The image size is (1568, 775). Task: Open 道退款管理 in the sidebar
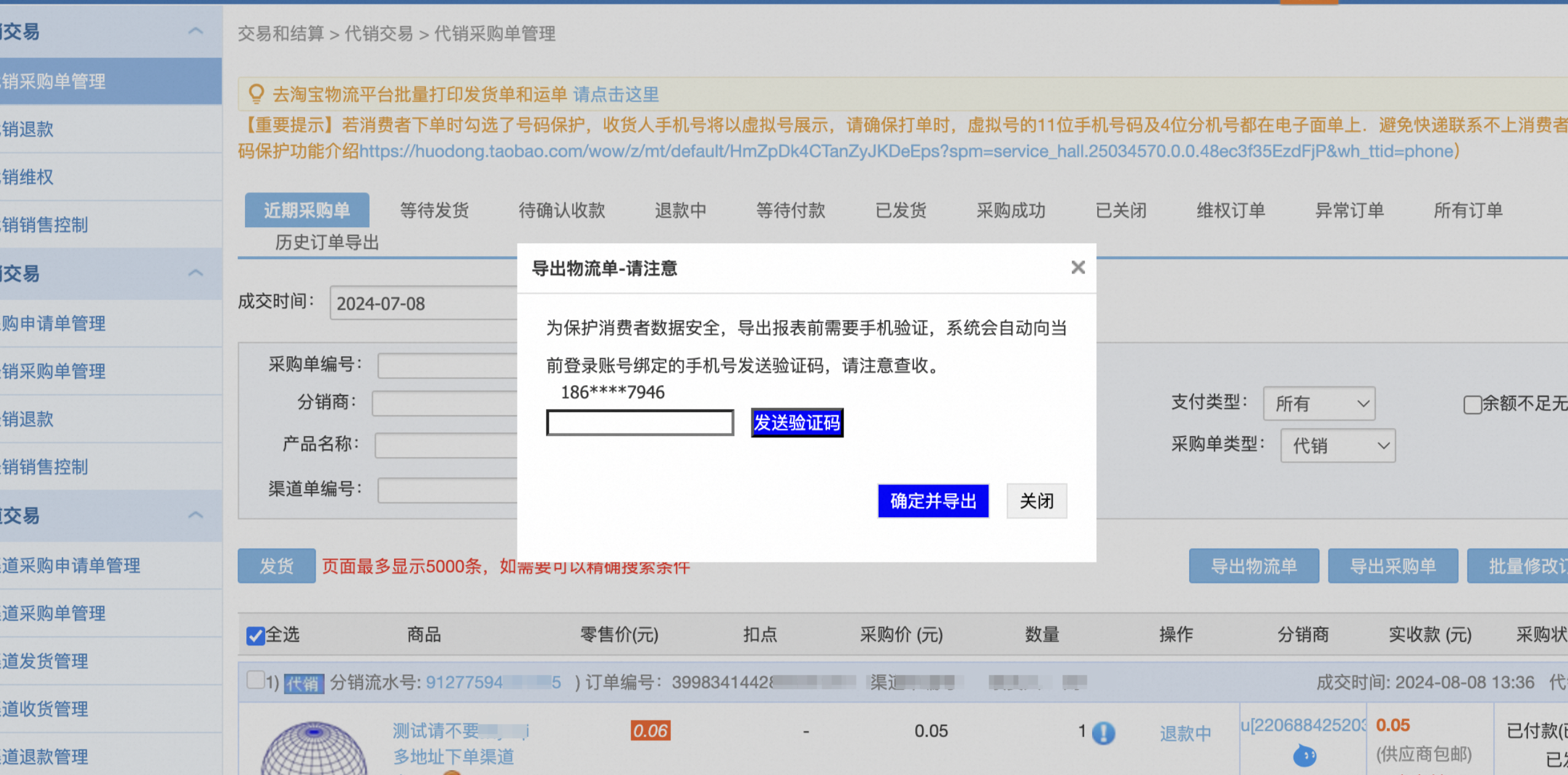(x=111, y=756)
